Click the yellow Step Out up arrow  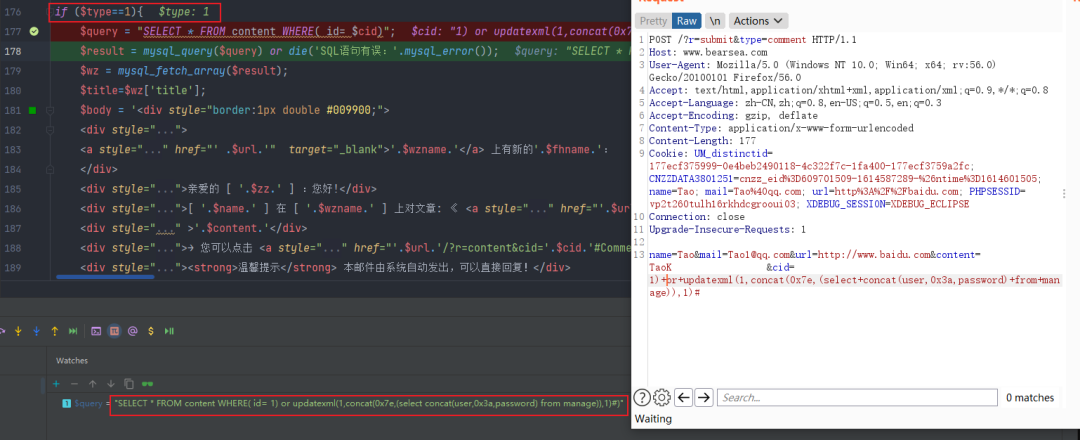click(x=54, y=331)
